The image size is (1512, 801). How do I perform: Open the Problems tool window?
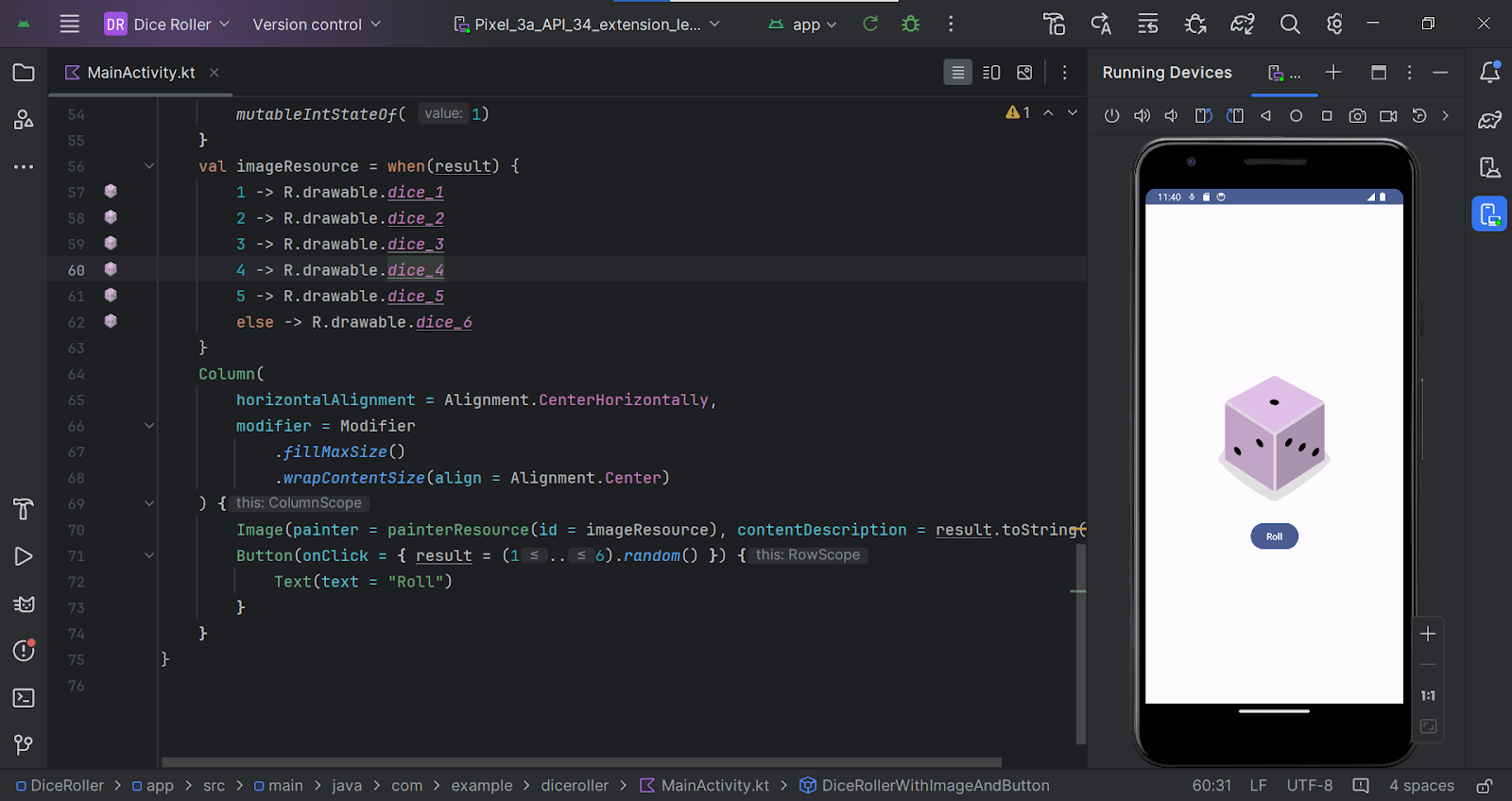[x=24, y=650]
